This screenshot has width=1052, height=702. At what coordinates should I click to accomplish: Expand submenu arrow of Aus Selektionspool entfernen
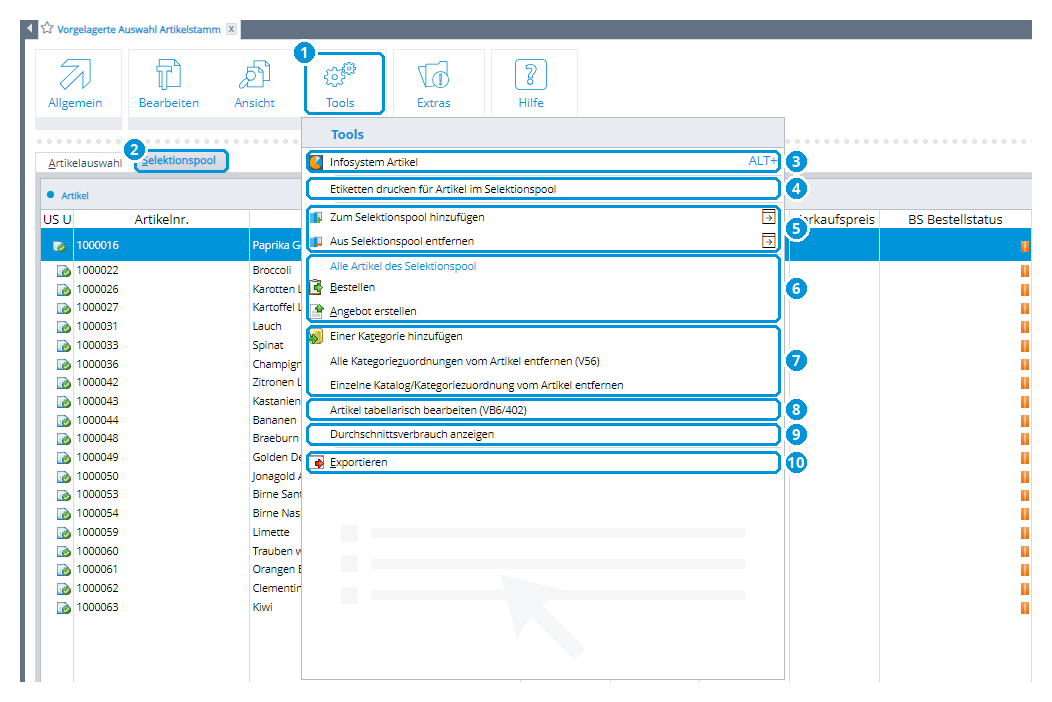tap(769, 240)
